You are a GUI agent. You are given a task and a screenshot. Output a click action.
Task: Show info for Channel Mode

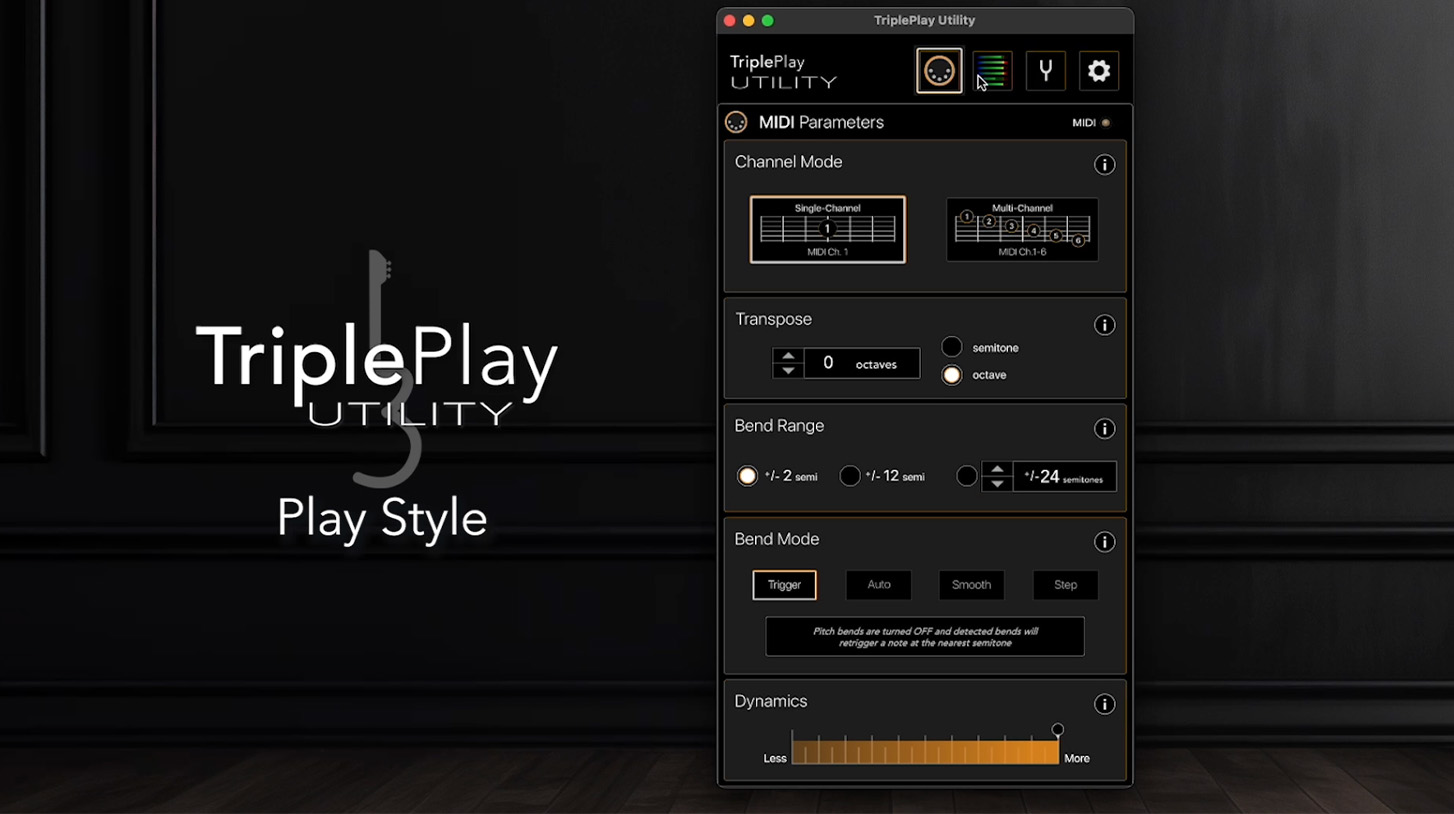tap(1104, 165)
